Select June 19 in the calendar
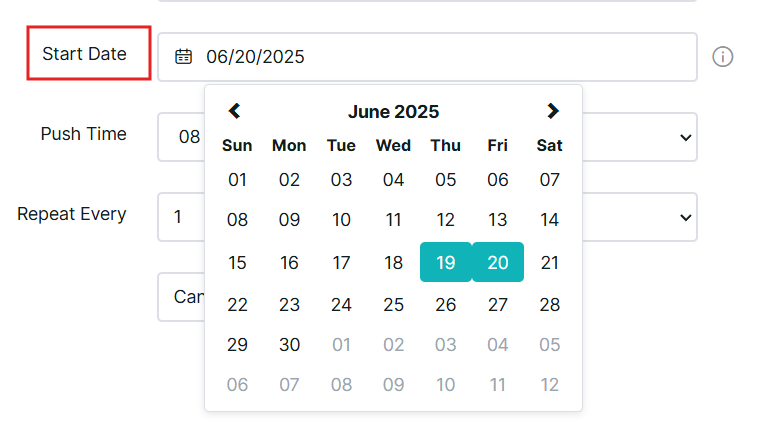 (x=446, y=262)
